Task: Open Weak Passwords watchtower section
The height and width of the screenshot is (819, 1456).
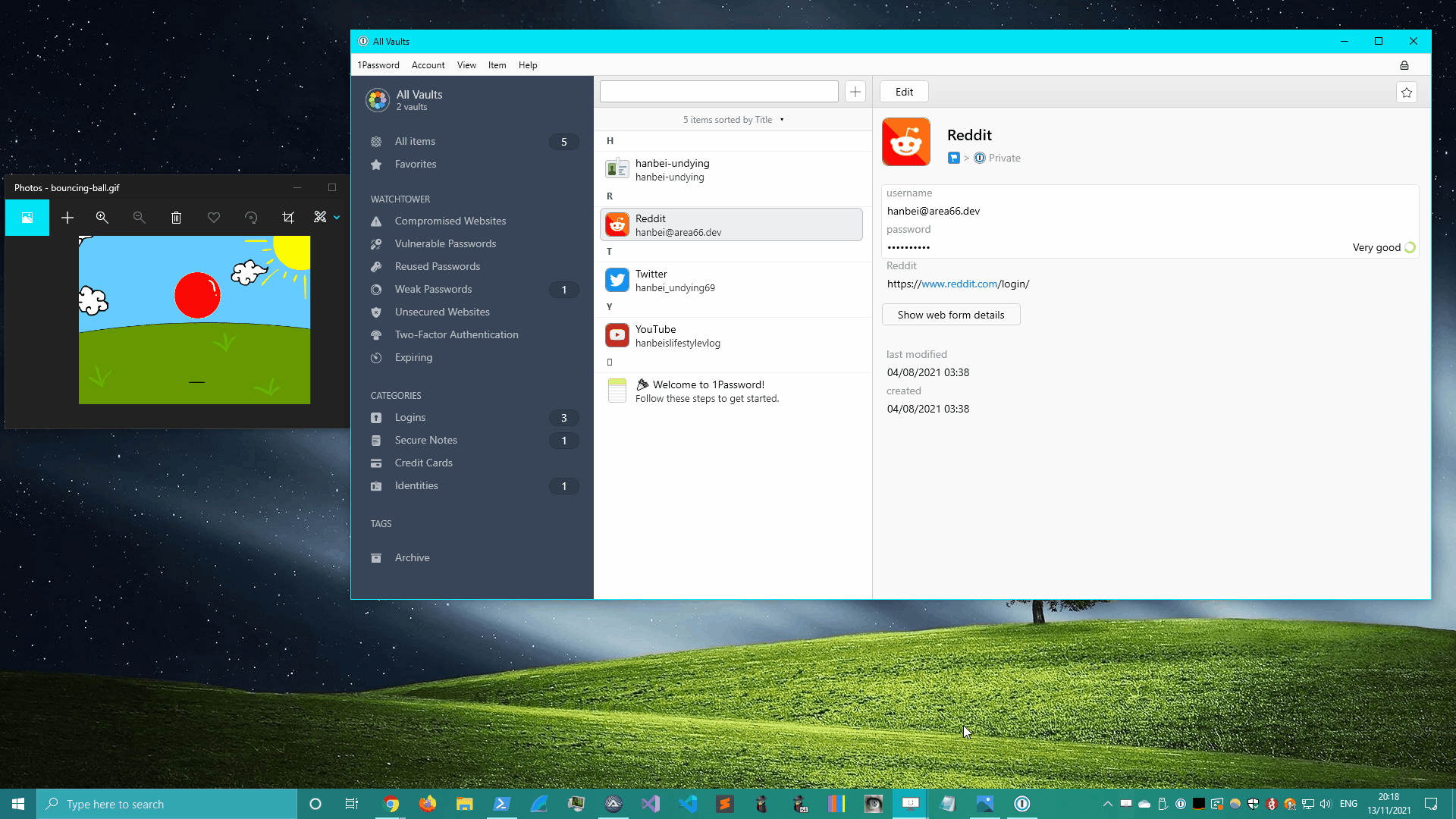Action: (472, 290)
